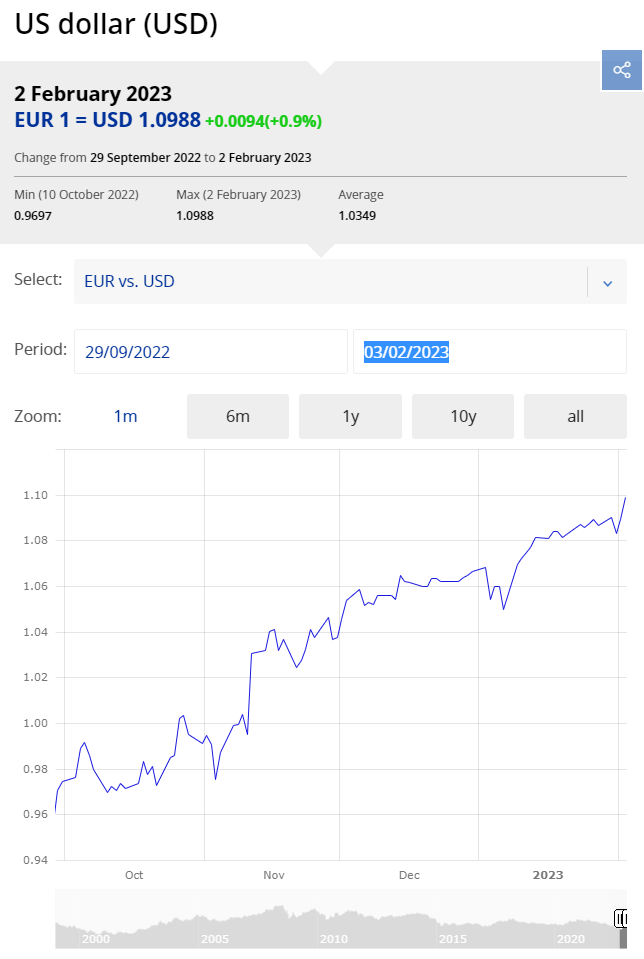Click the chart's last data point peak
The width and height of the screenshot is (644, 959).
(x=625, y=498)
